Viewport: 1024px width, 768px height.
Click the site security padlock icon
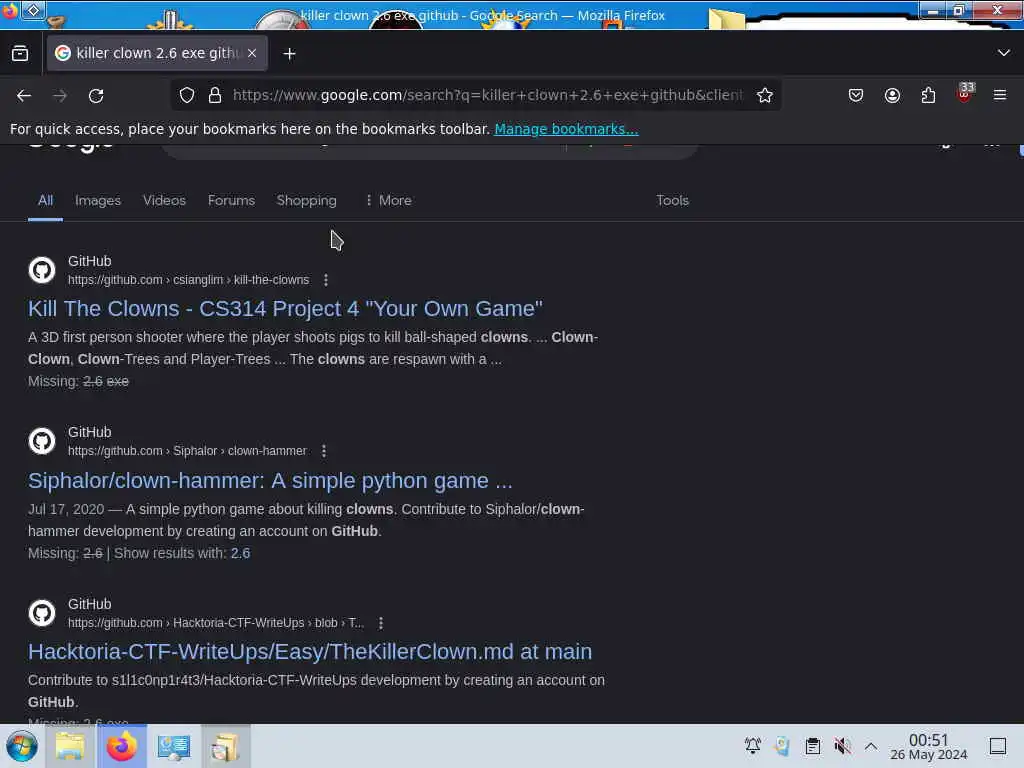tap(215, 95)
